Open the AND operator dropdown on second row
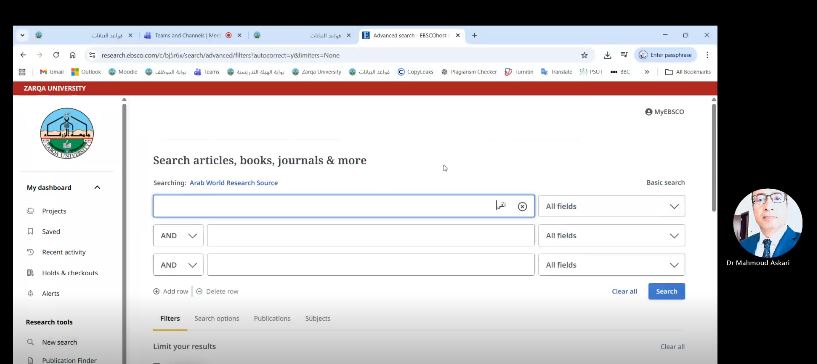The height and width of the screenshot is (364, 817). pos(178,235)
